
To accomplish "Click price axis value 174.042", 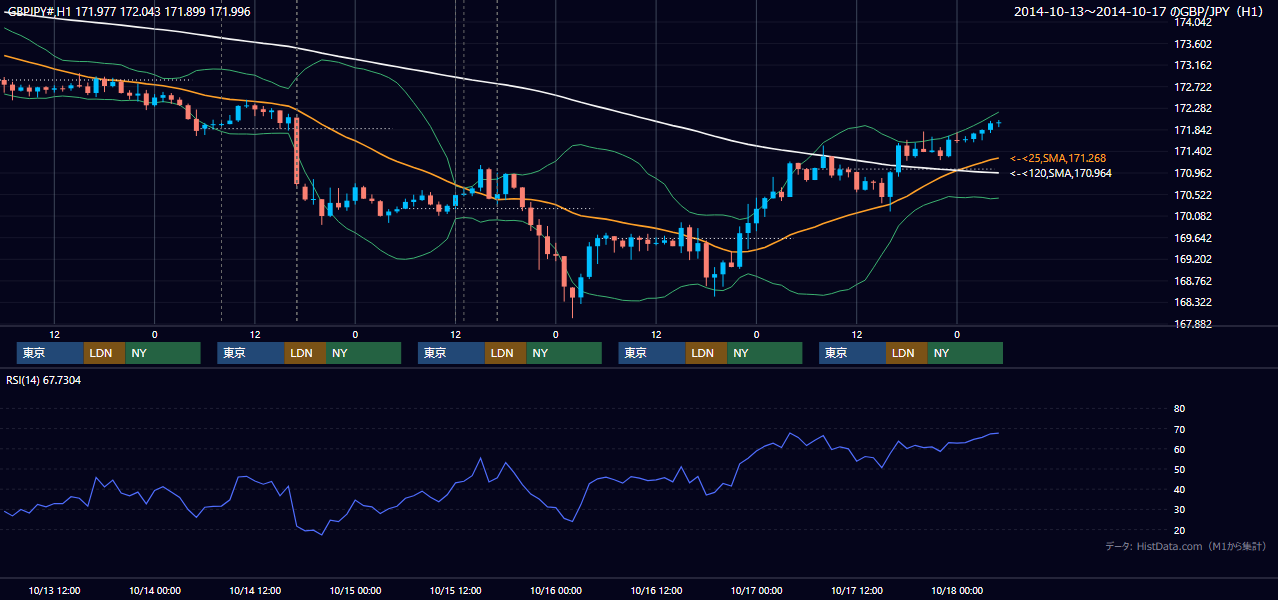I will [x=1193, y=22].
